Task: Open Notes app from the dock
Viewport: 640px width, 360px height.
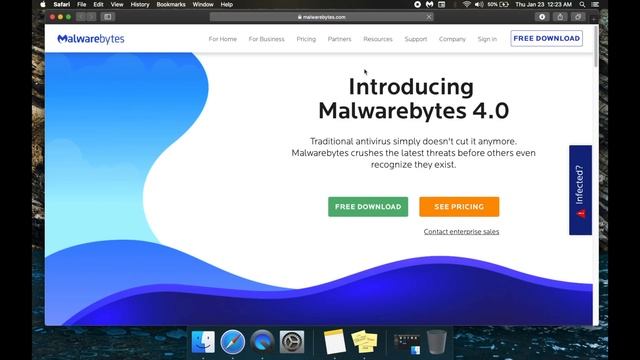Action: tap(335, 342)
